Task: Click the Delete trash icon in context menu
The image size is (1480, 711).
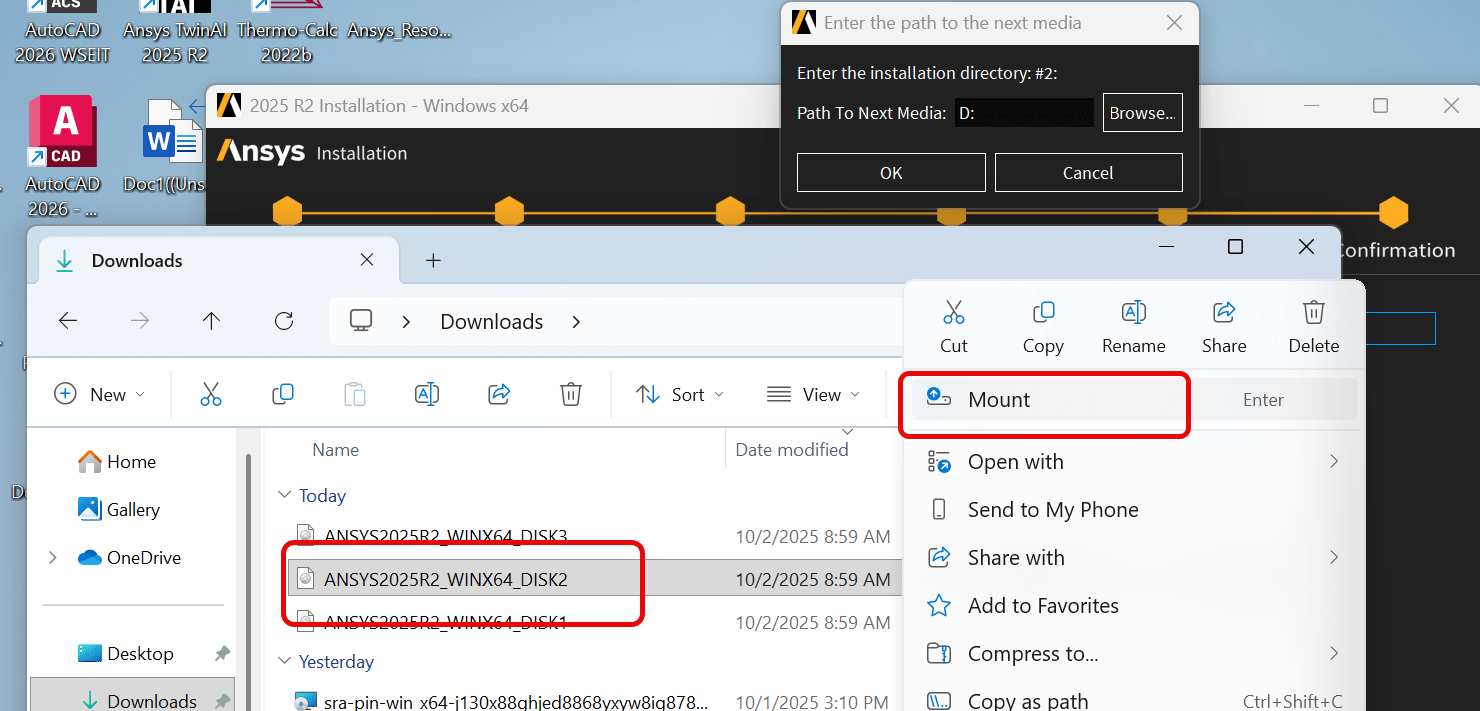Action: point(1313,314)
